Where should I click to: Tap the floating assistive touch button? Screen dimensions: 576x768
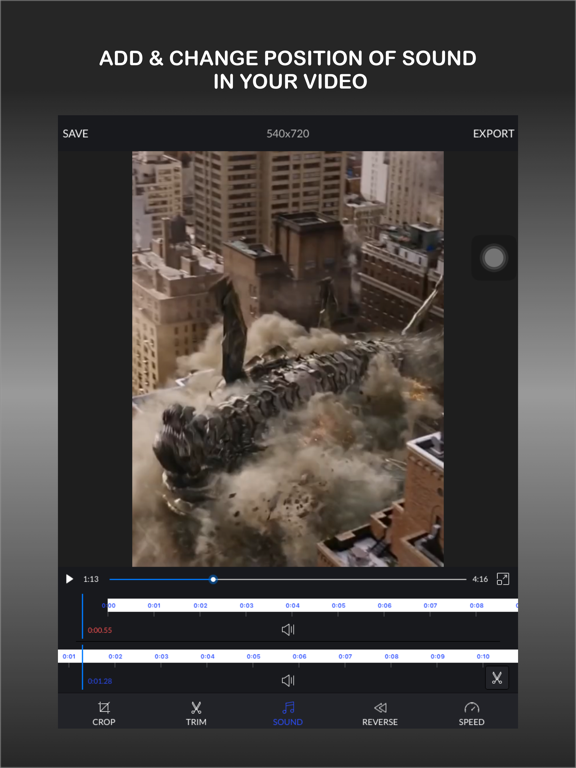pyautogui.click(x=494, y=258)
